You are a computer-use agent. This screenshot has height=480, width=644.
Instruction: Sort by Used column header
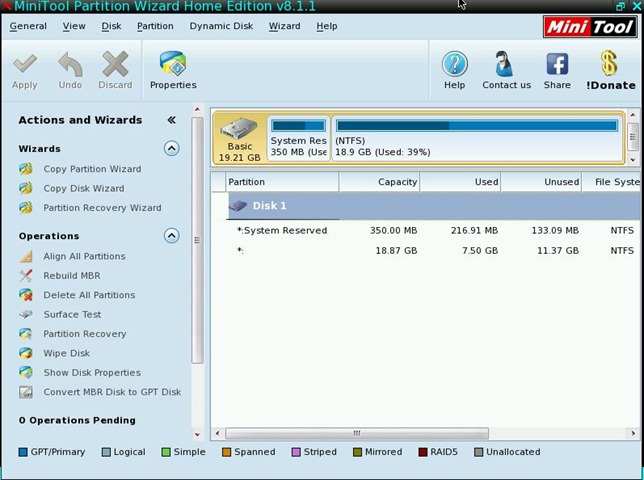point(460,182)
